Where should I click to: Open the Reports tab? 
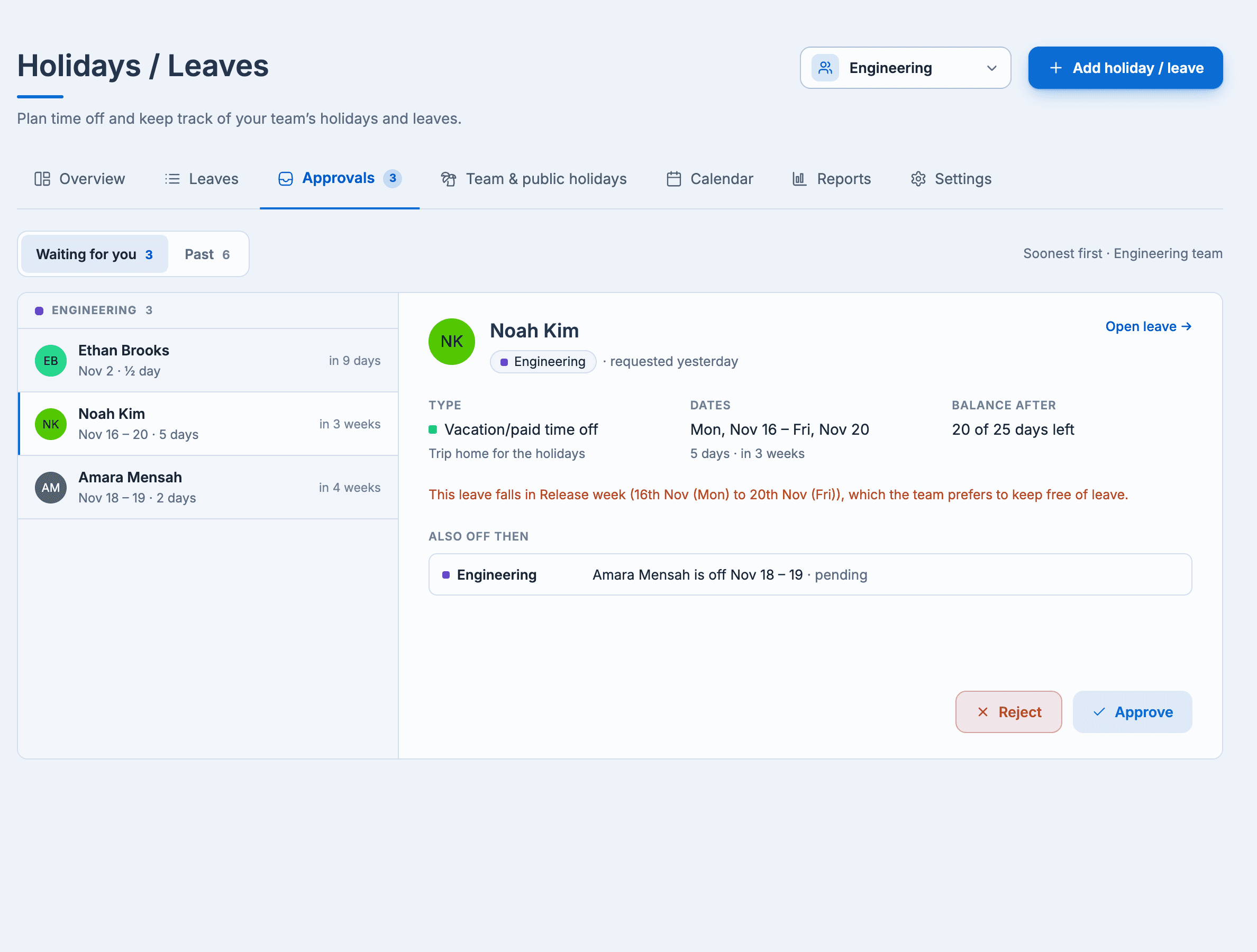pos(831,179)
